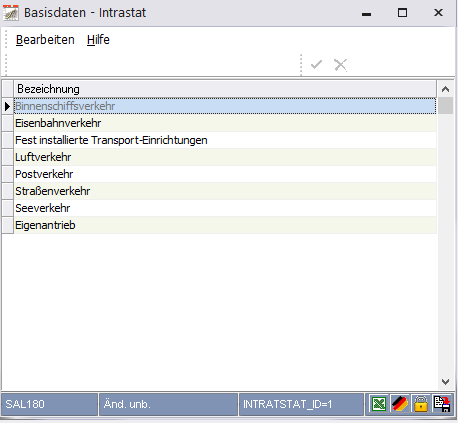Click the row selector beside Binnenschiffsverkehr

(x=8, y=106)
